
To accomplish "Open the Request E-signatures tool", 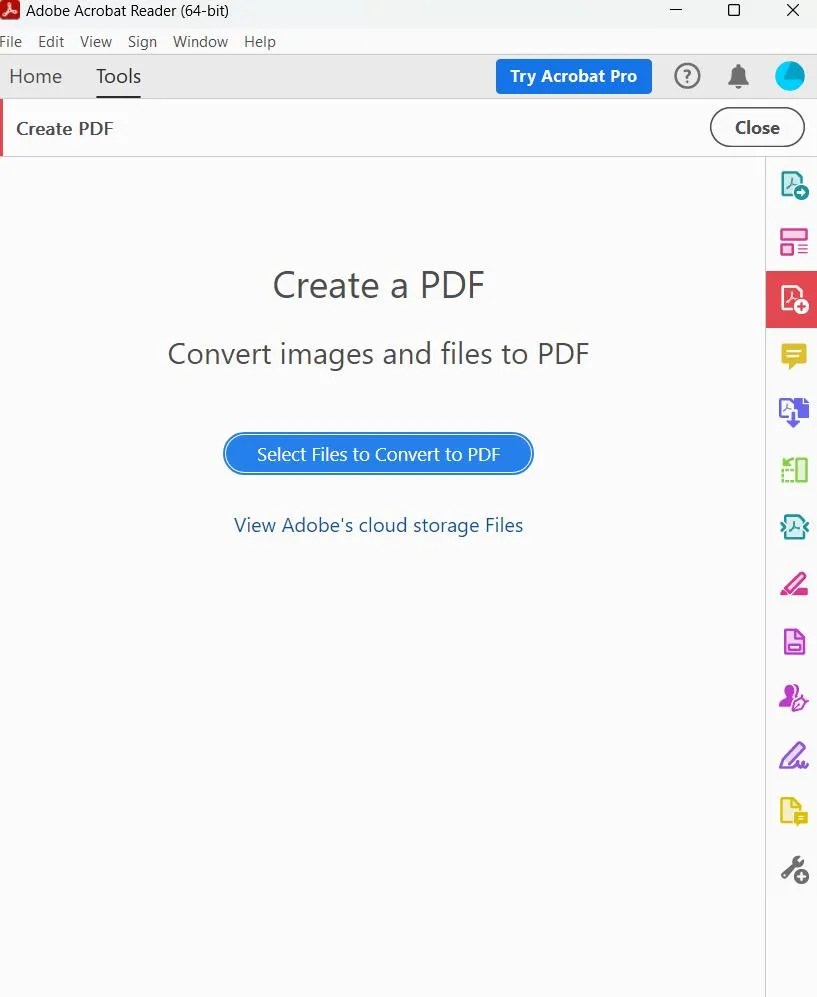I will point(791,697).
